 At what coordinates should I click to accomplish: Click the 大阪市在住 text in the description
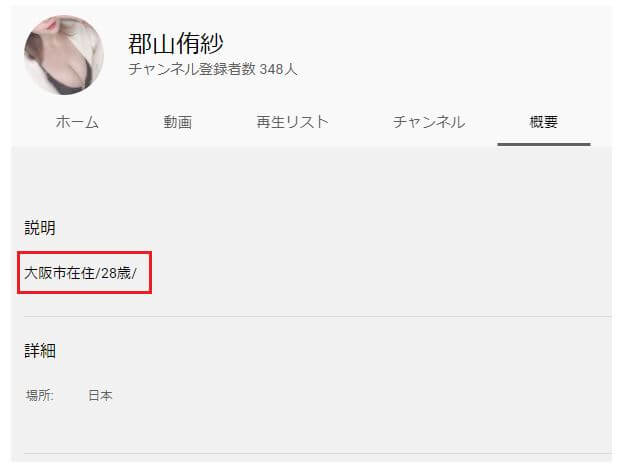coord(60,273)
